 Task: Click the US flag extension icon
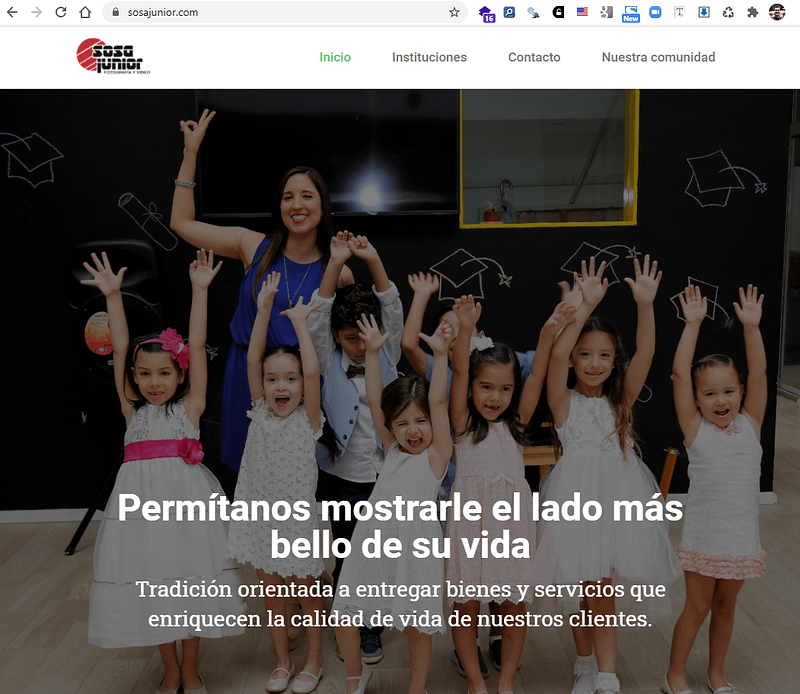(x=582, y=12)
